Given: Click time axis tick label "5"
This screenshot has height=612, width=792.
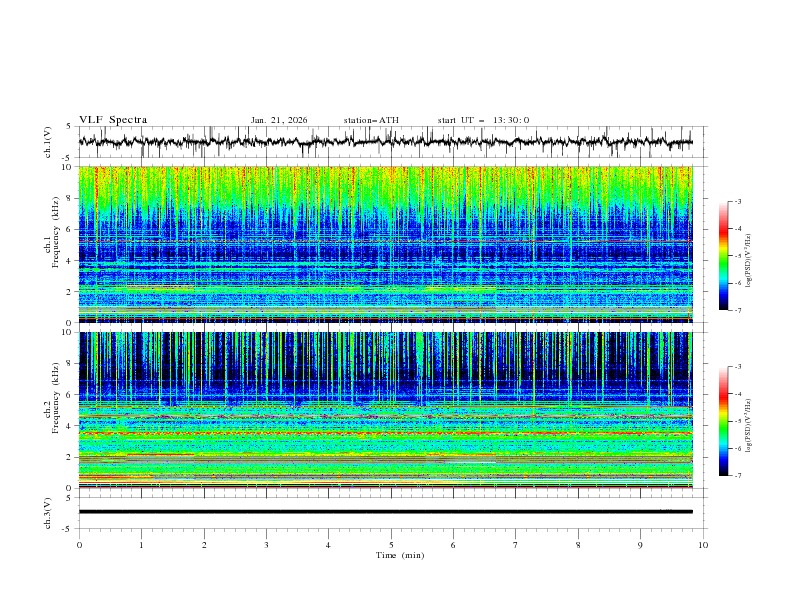Looking at the screenshot, I should 391,545.
